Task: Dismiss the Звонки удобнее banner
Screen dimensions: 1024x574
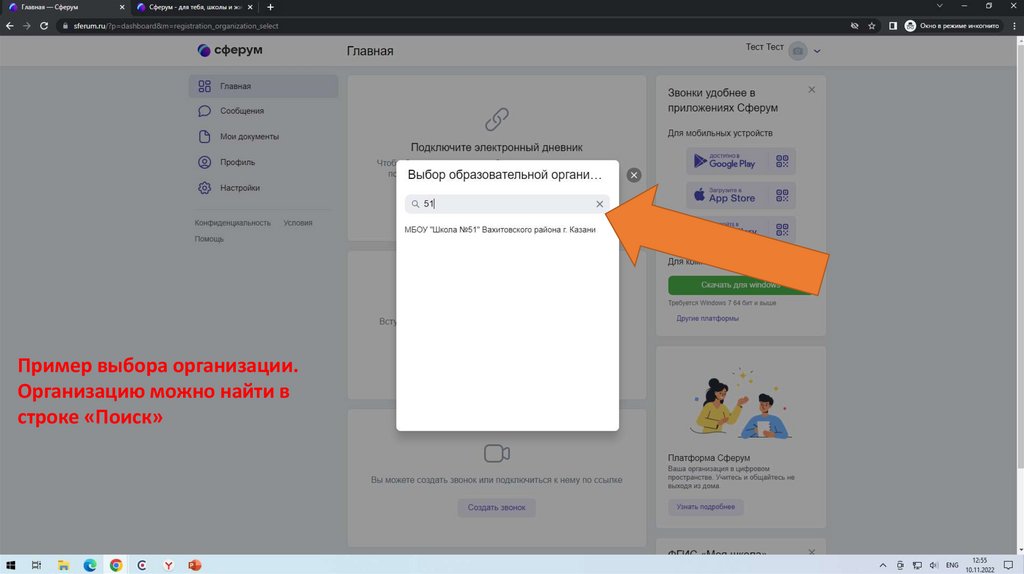Action: point(812,89)
